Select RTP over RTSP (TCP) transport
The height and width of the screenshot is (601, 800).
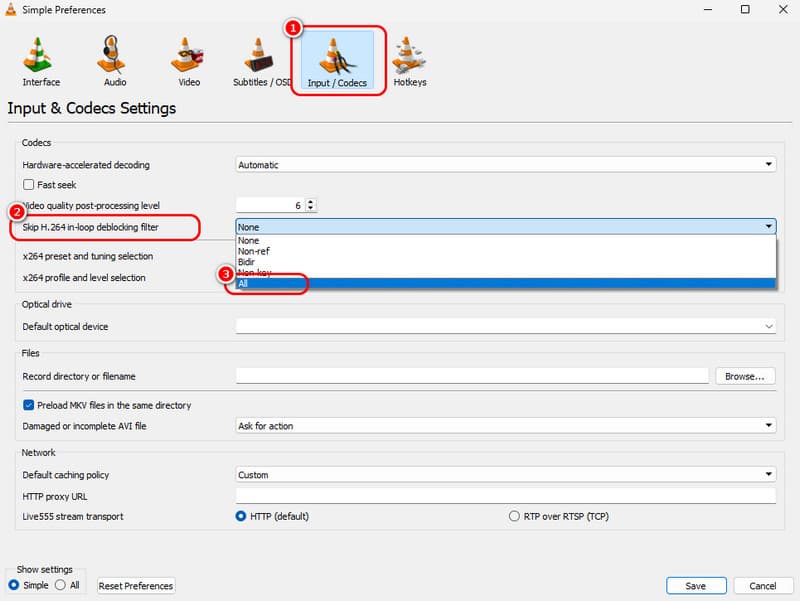(x=515, y=517)
